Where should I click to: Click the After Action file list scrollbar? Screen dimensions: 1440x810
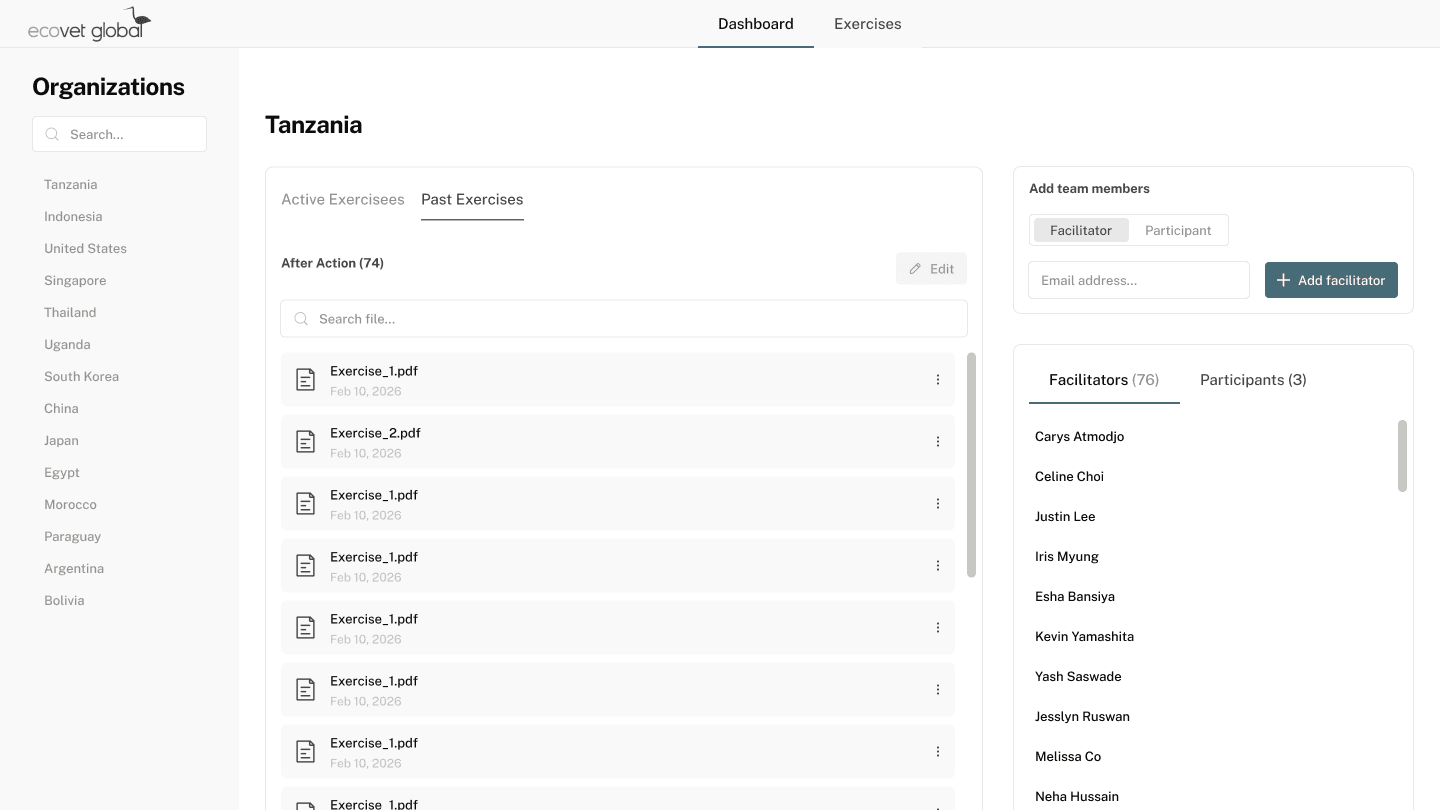tap(972, 465)
